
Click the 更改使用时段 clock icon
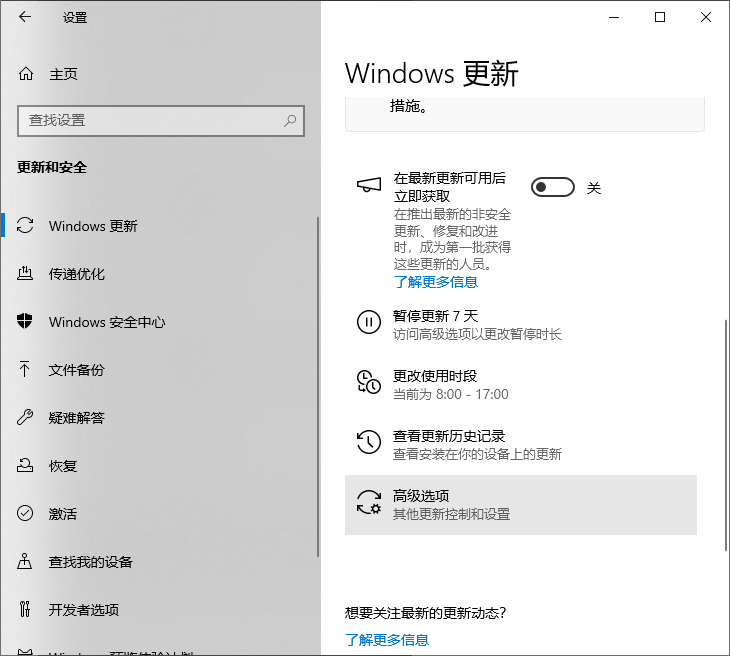369,382
